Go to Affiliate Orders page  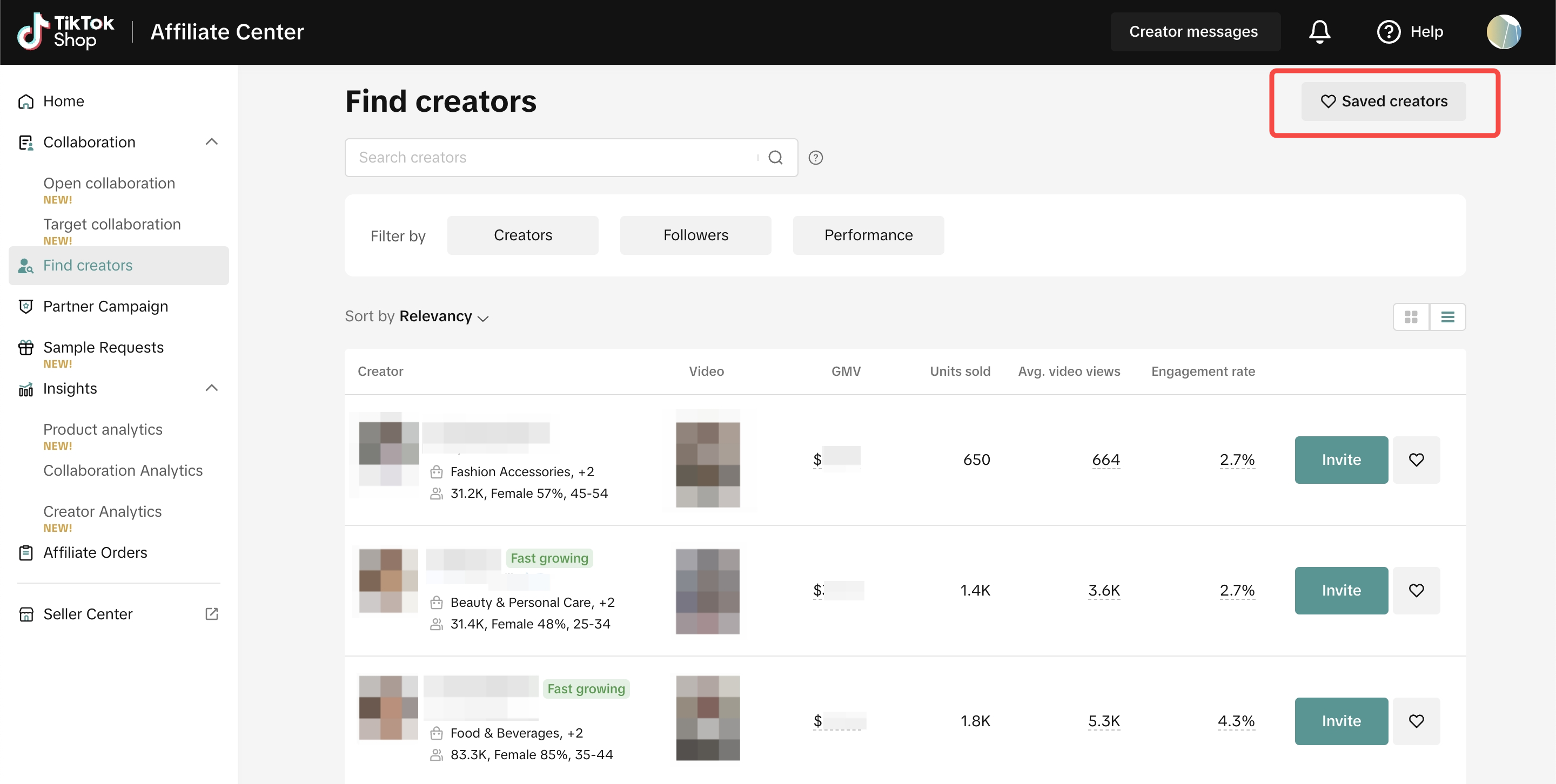tap(95, 552)
